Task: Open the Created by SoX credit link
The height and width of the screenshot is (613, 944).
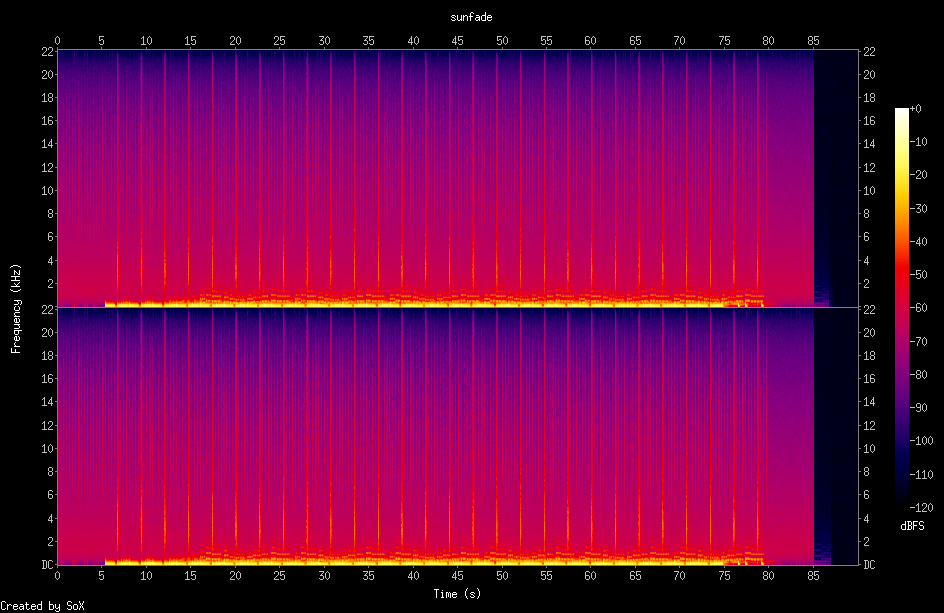Action: coord(42,605)
